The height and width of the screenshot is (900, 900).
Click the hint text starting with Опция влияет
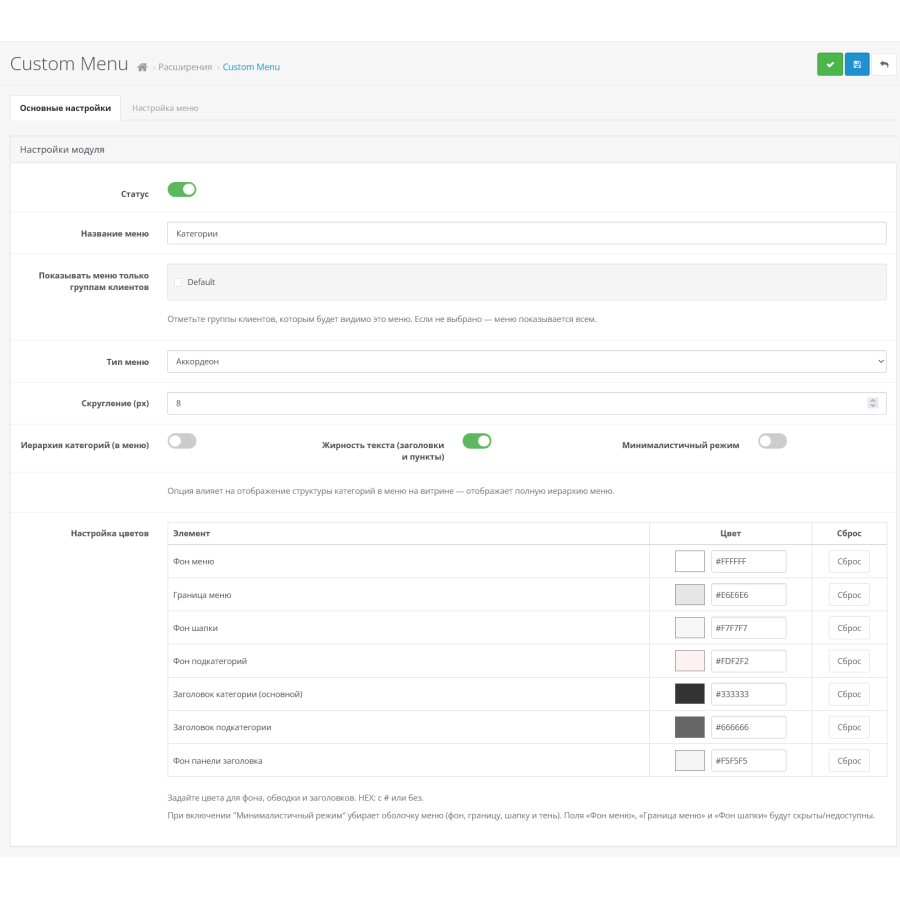pyautogui.click(x=390, y=491)
